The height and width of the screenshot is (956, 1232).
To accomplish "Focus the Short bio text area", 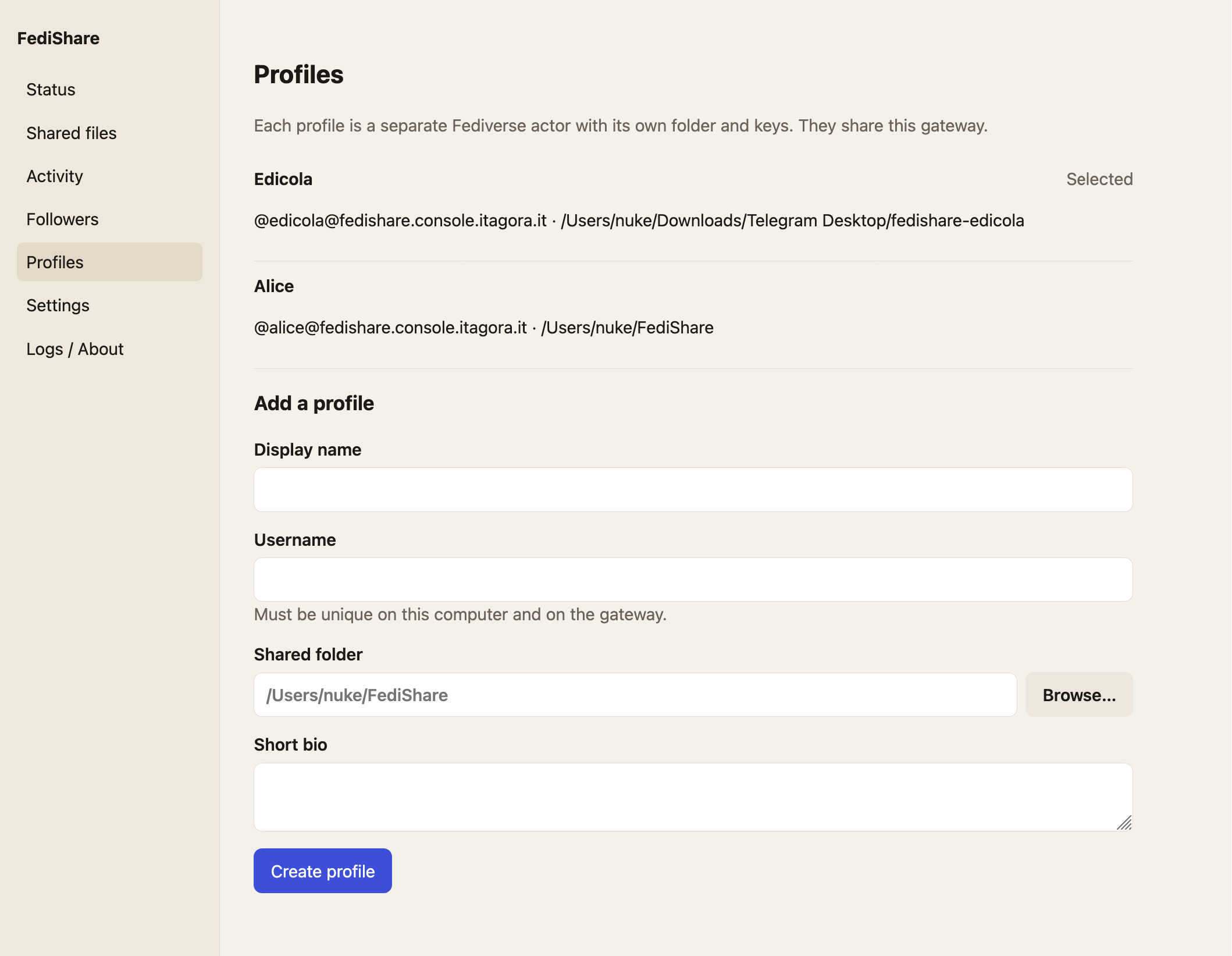I will [x=693, y=797].
